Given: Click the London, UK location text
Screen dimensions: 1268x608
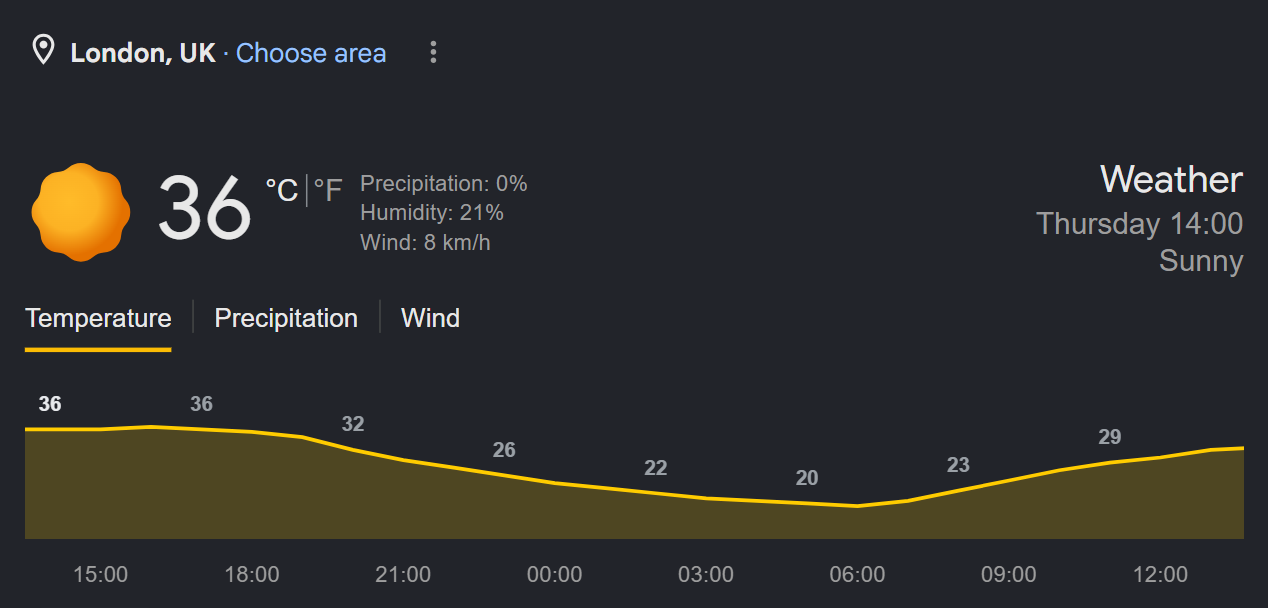Looking at the screenshot, I should coord(143,53).
